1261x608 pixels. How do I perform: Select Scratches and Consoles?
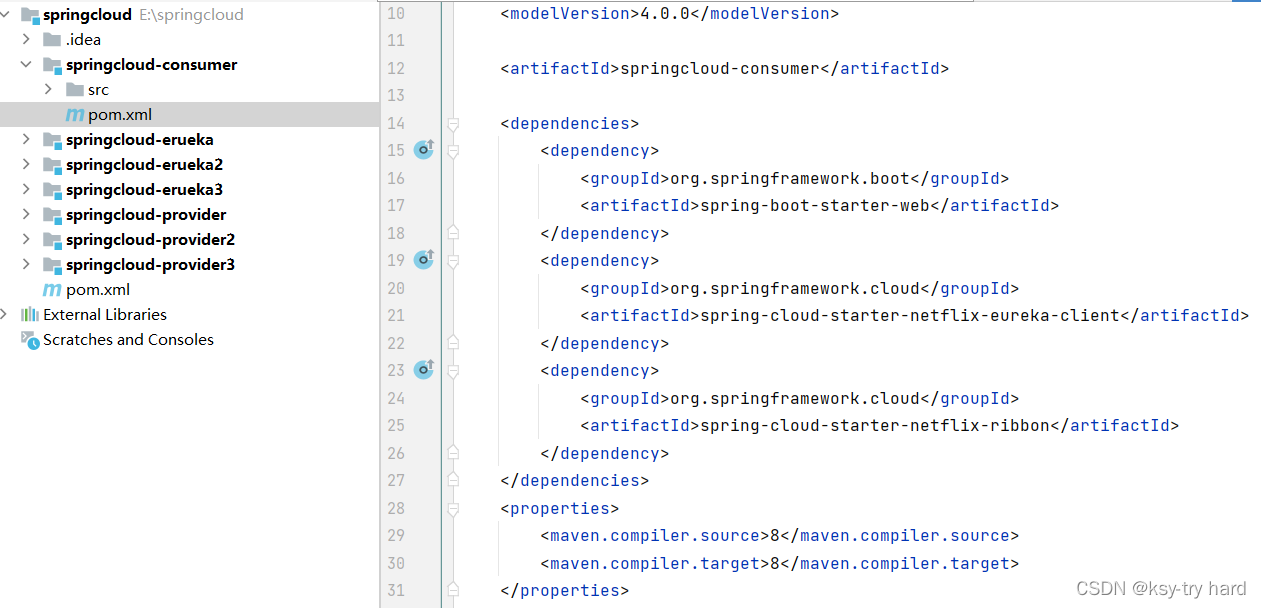point(128,340)
